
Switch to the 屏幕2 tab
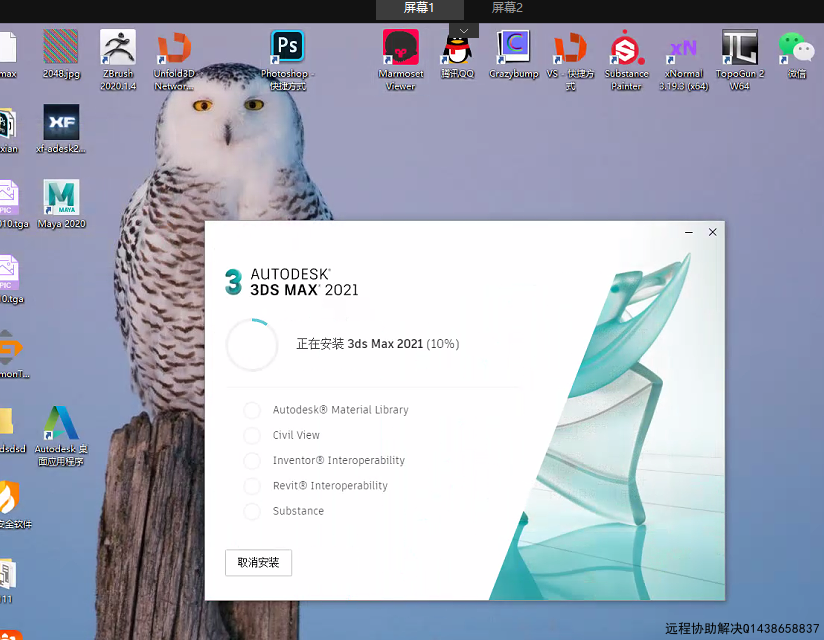pyautogui.click(x=507, y=8)
